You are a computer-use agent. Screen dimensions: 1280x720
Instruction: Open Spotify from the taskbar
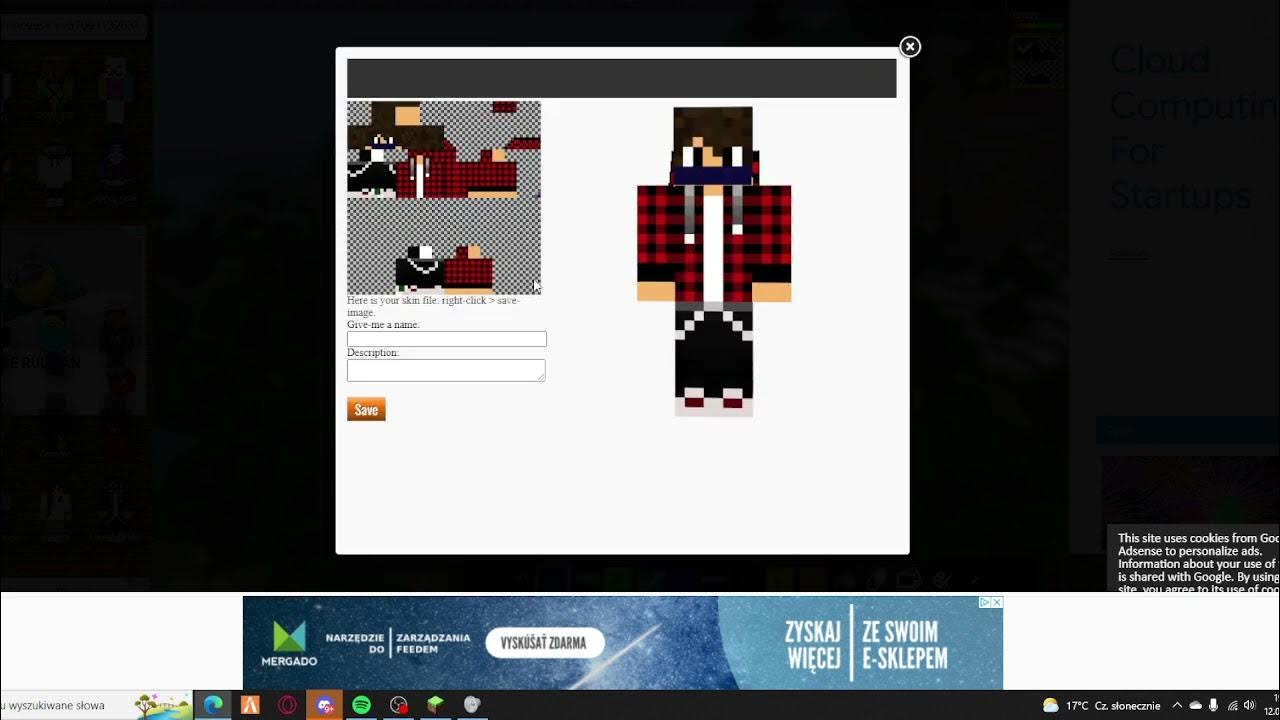coord(362,705)
